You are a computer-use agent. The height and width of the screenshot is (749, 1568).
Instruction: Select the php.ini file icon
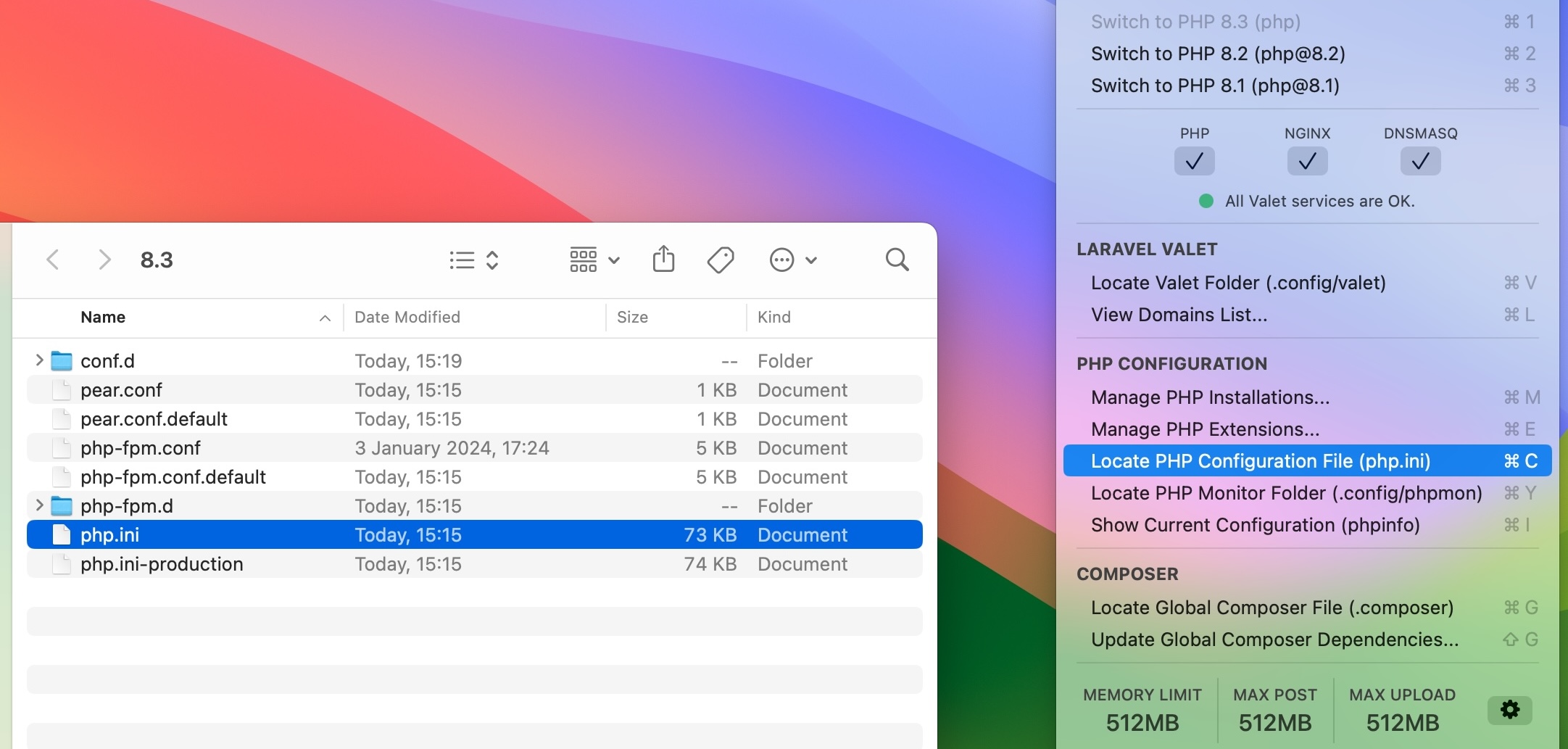pos(62,534)
